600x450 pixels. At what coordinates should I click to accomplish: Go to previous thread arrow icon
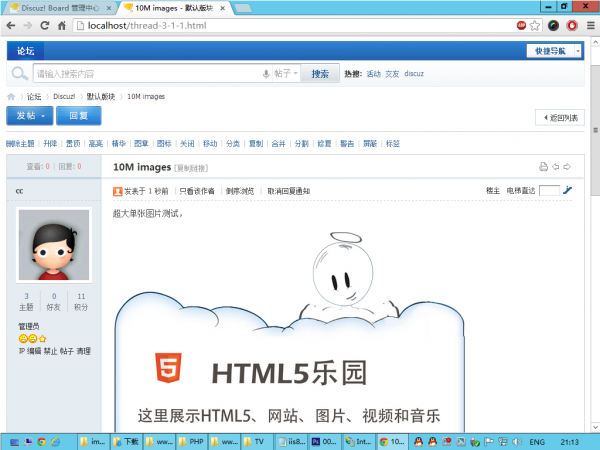pos(556,167)
